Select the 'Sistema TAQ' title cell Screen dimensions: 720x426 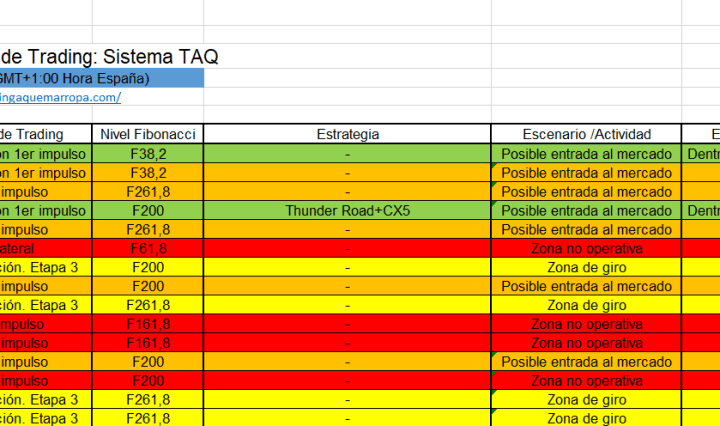[110, 57]
